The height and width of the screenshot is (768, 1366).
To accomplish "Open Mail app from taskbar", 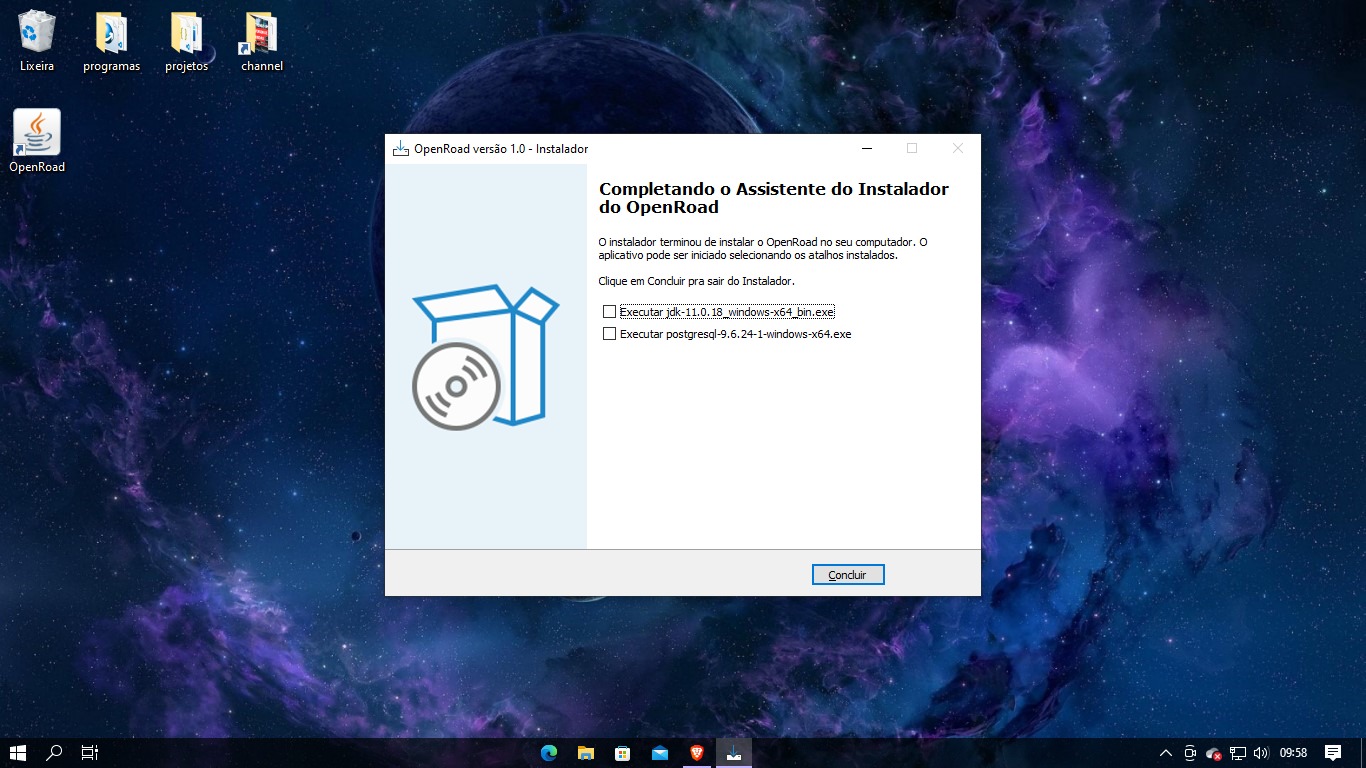I will click(x=659, y=753).
